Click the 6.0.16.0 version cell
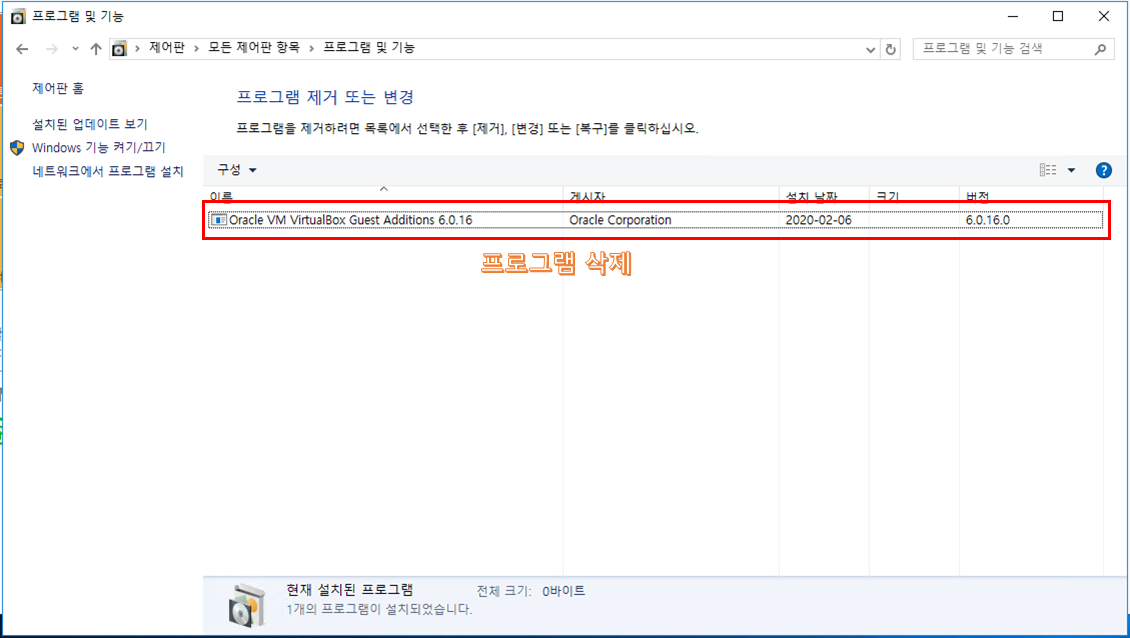Screen dimensions: 1130x638 point(987,220)
